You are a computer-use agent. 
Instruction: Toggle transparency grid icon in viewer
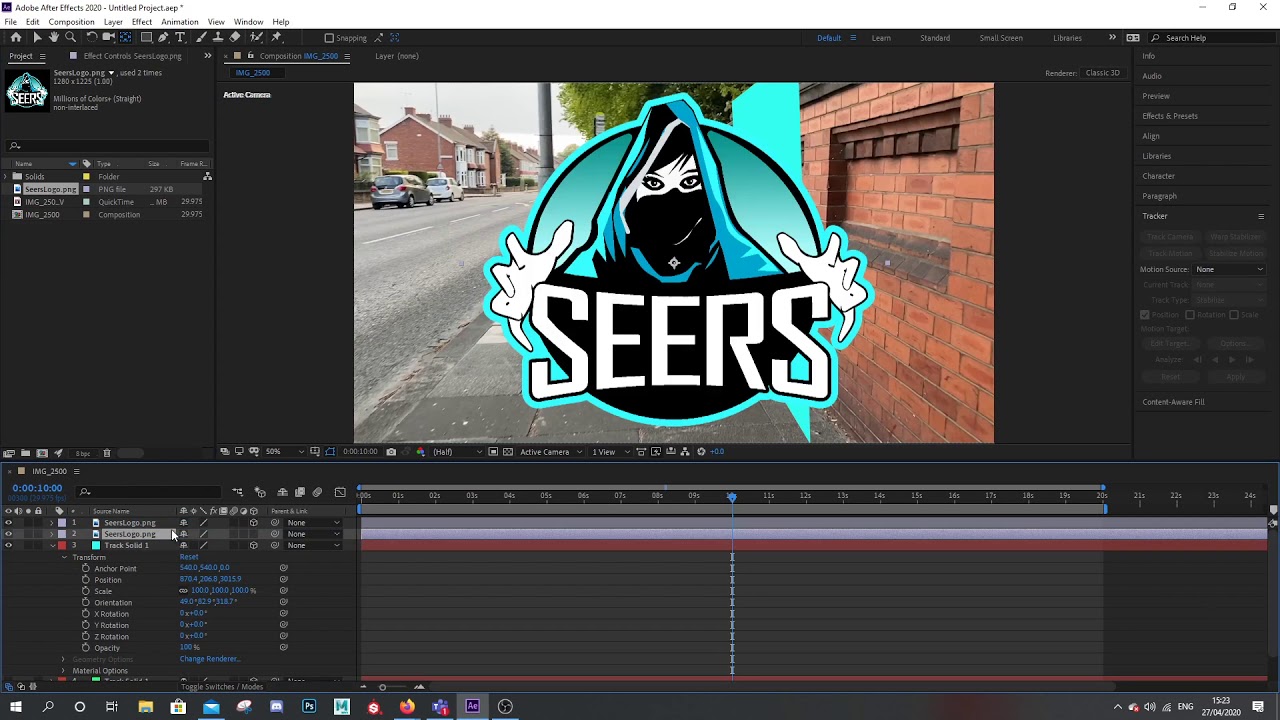507,452
